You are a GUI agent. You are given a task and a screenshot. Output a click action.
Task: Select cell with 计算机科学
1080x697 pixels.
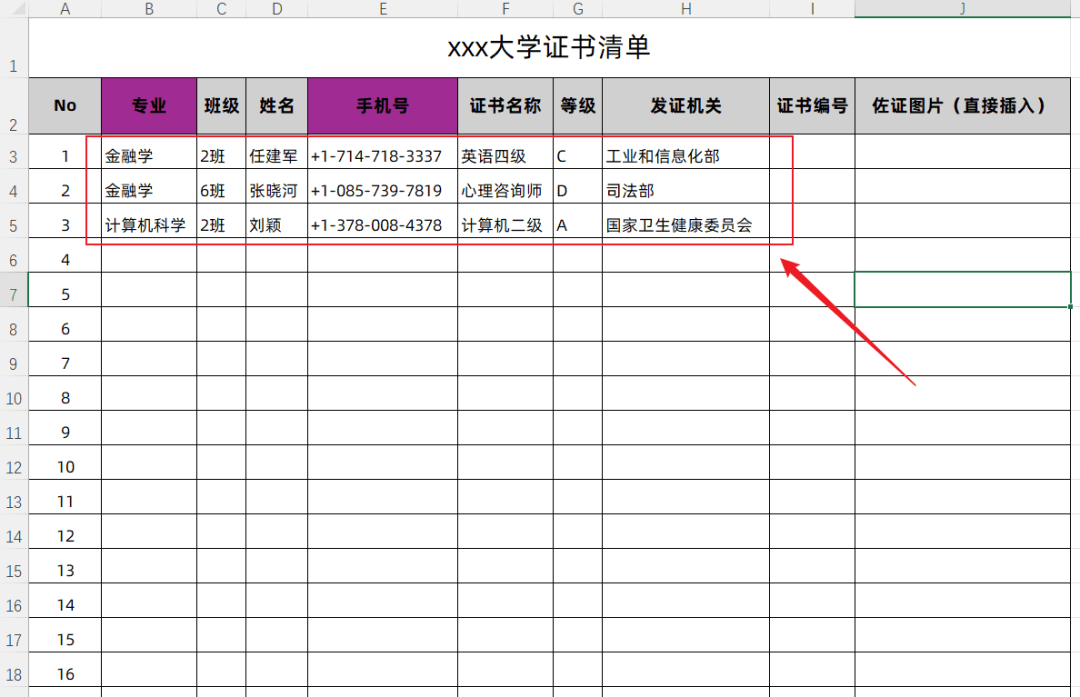147,225
